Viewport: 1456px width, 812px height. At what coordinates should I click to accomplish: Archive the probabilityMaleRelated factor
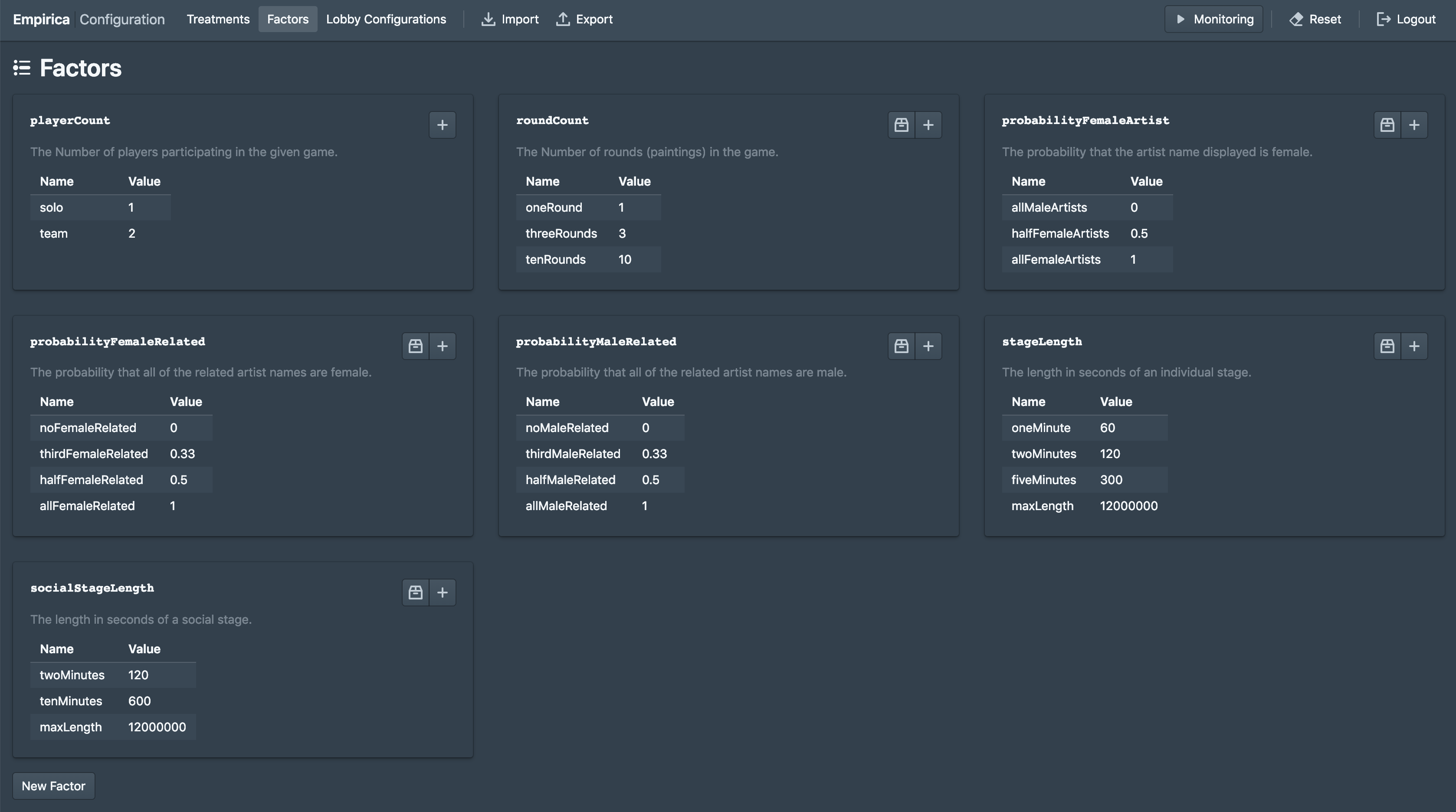(901, 346)
